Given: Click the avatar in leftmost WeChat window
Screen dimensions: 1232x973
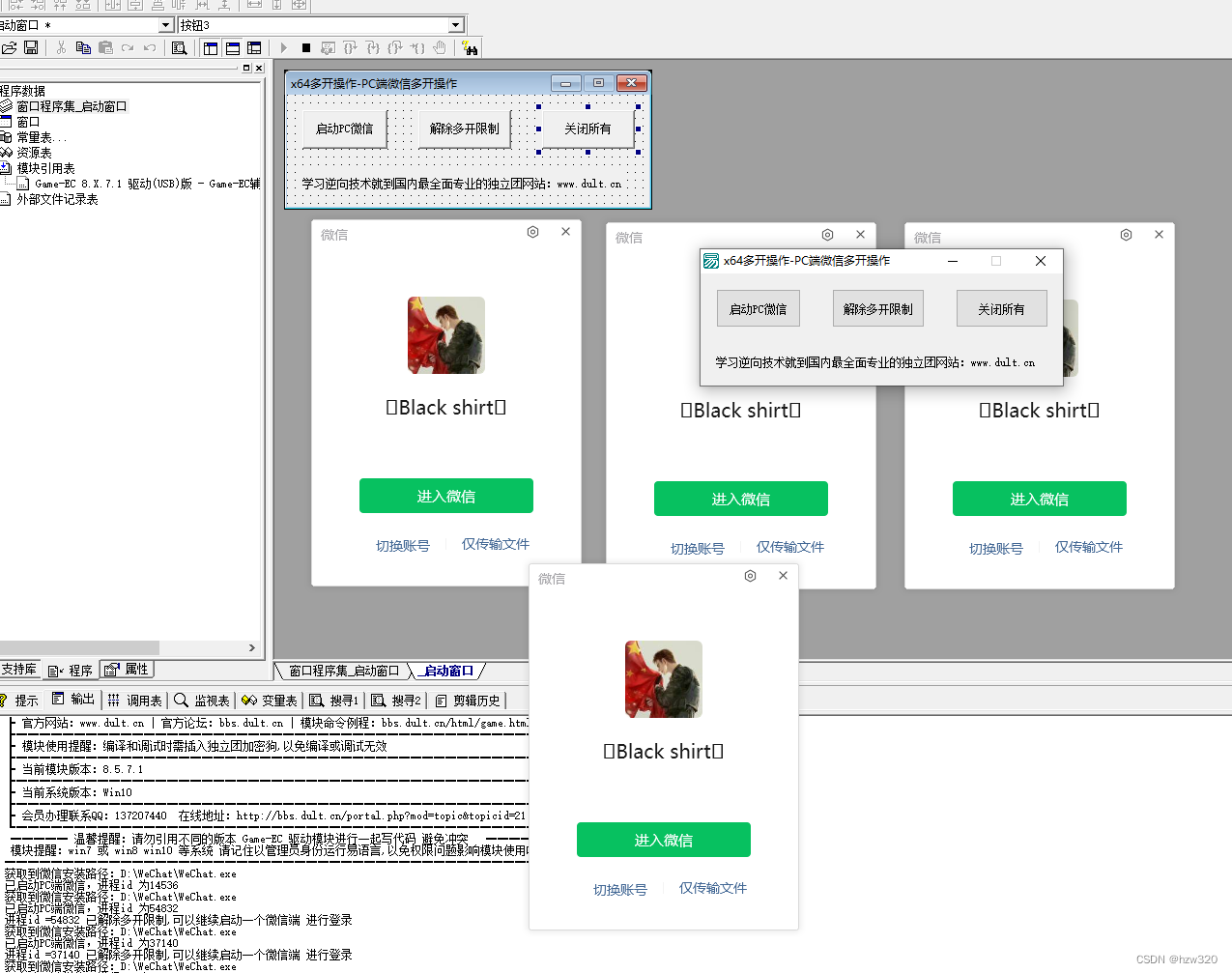Looking at the screenshot, I should pyautogui.click(x=446, y=335).
